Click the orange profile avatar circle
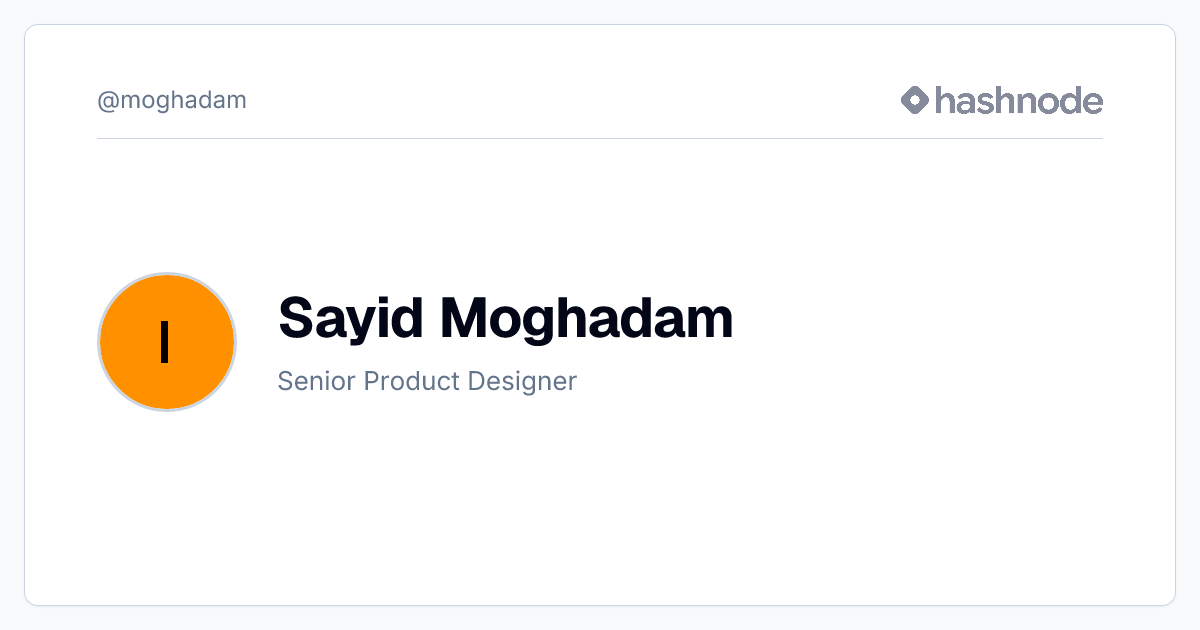 coord(167,342)
